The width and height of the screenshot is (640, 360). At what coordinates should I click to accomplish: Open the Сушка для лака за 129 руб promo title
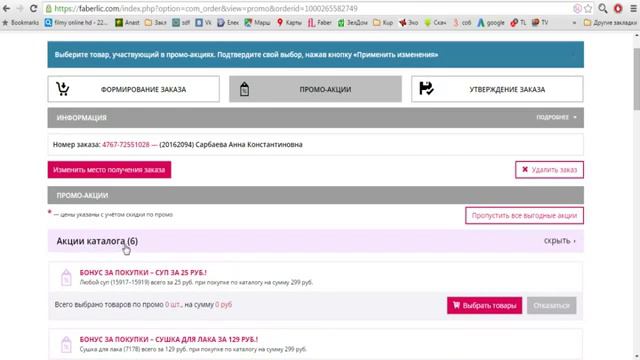pyautogui.click(x=169, y=339)
